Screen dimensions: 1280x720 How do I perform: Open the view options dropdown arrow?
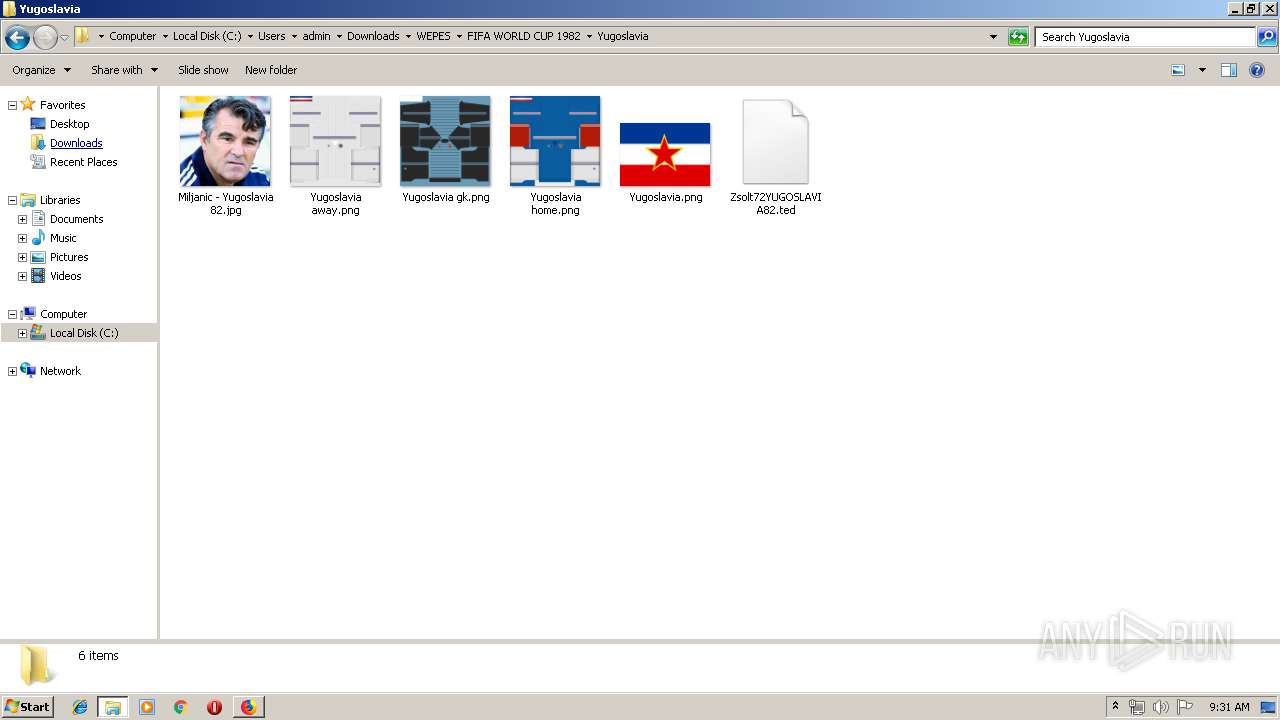point(1202,70)
